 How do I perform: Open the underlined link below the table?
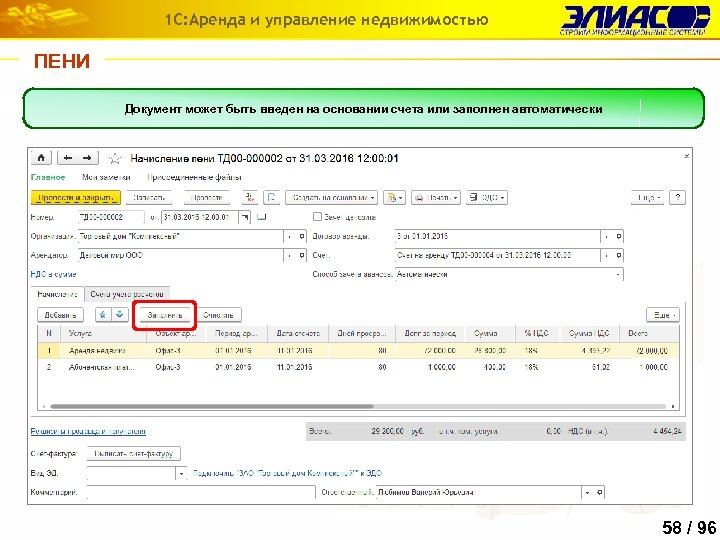click(x=88, y=432)
